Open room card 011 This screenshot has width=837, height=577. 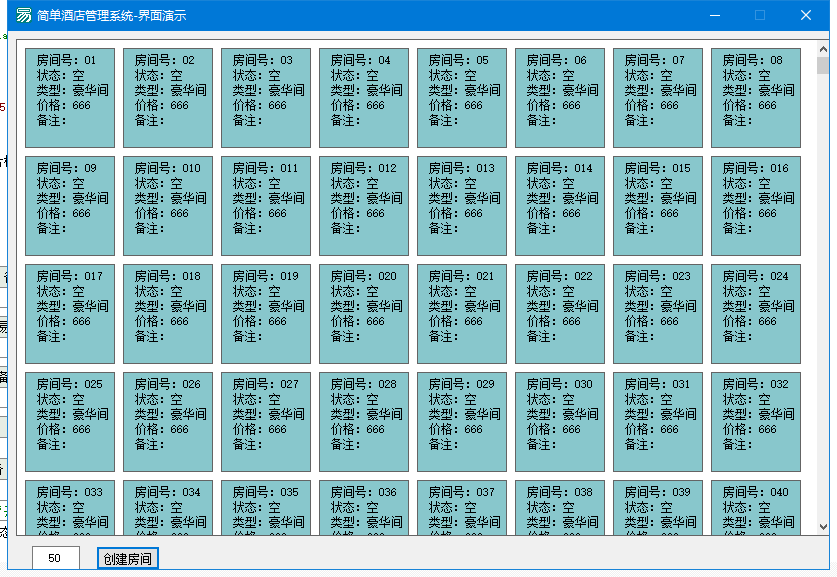(x=266, y=206)
